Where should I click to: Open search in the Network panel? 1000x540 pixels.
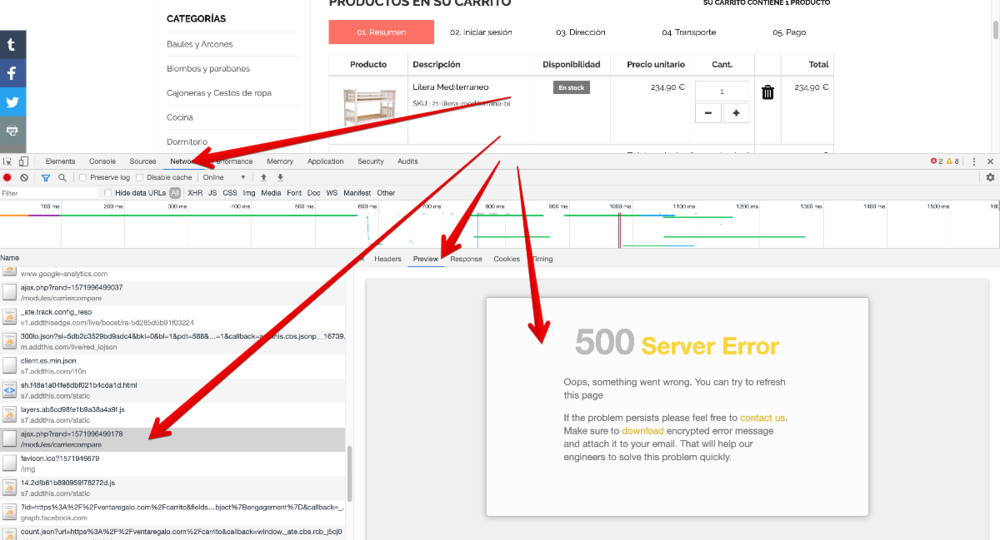[x=62, y=177]
